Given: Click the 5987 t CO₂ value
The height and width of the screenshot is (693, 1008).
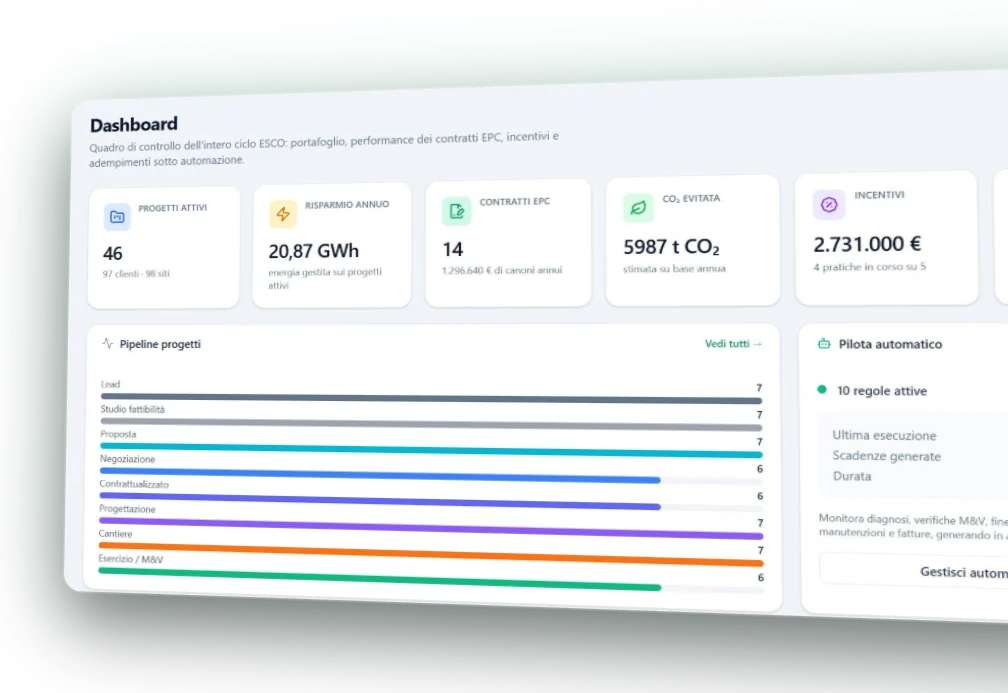Looking at the screenshot, I should pos(671,247).
